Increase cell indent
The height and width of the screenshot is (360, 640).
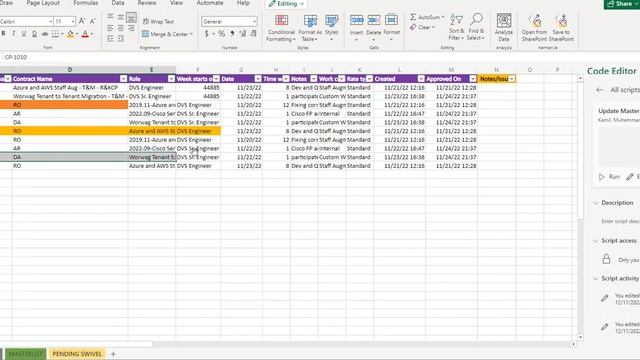pyautogui.click(x=121, y=38)
